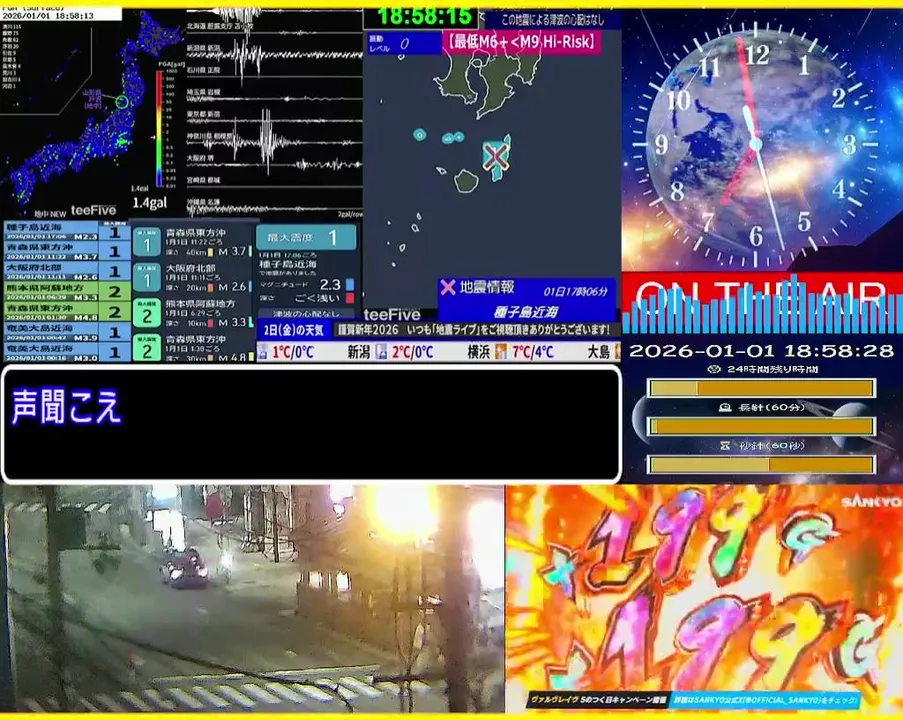
Task: Click the 東京都 新宿 seismograph trace
Action: pyautogui.click(x=274, y=123)
